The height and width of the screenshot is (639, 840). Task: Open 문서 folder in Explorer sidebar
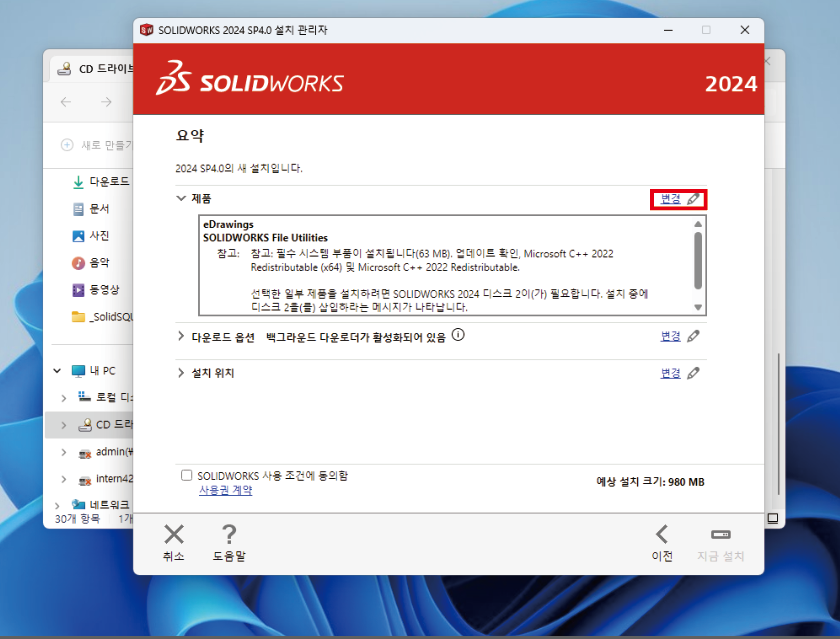coord(91,209)
